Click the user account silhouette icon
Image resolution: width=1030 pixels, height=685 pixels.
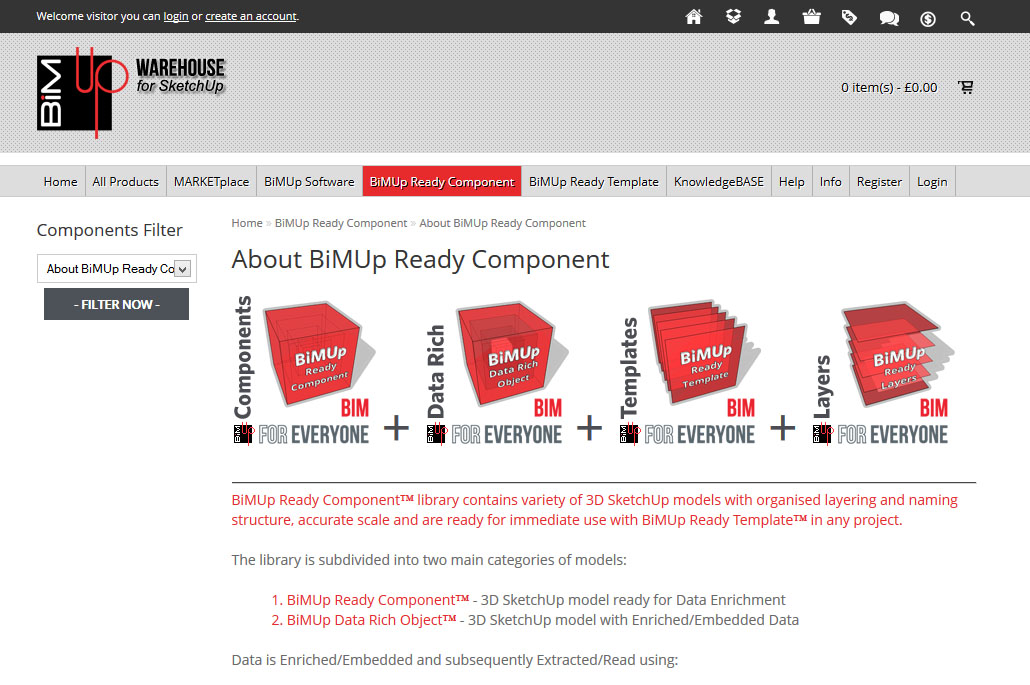coord(772,17)
